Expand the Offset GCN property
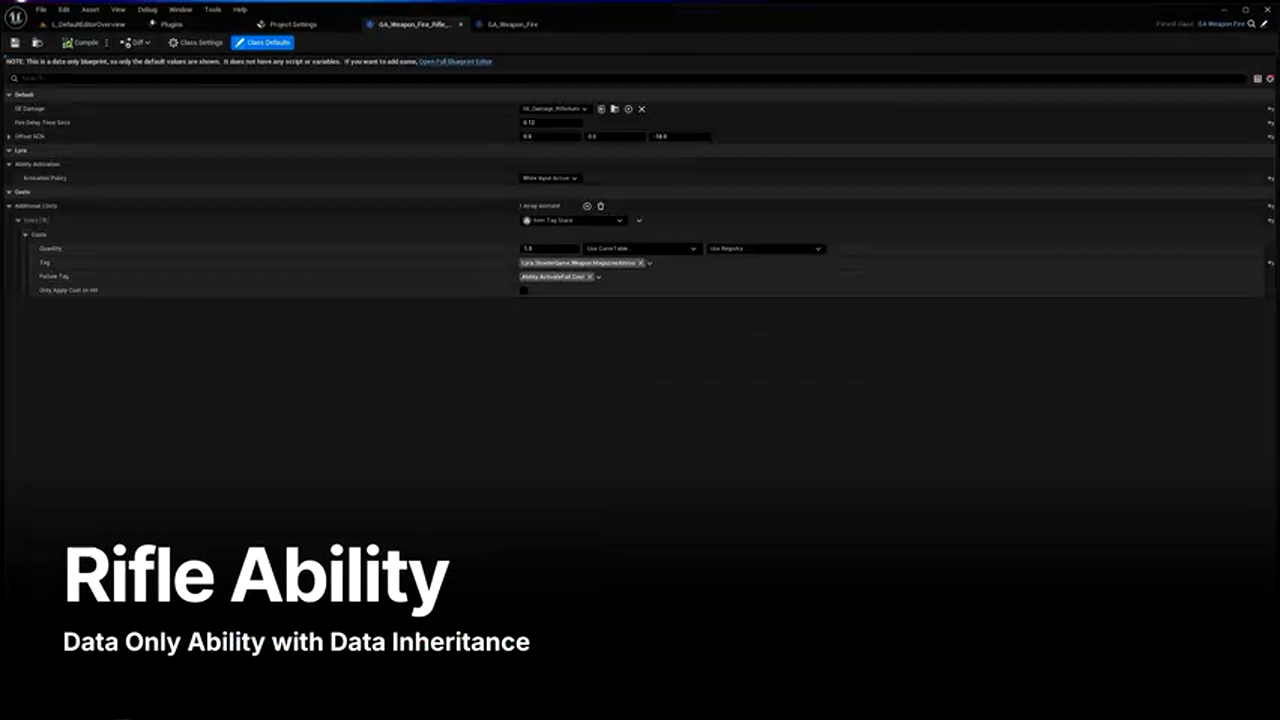 click(9, 137)
